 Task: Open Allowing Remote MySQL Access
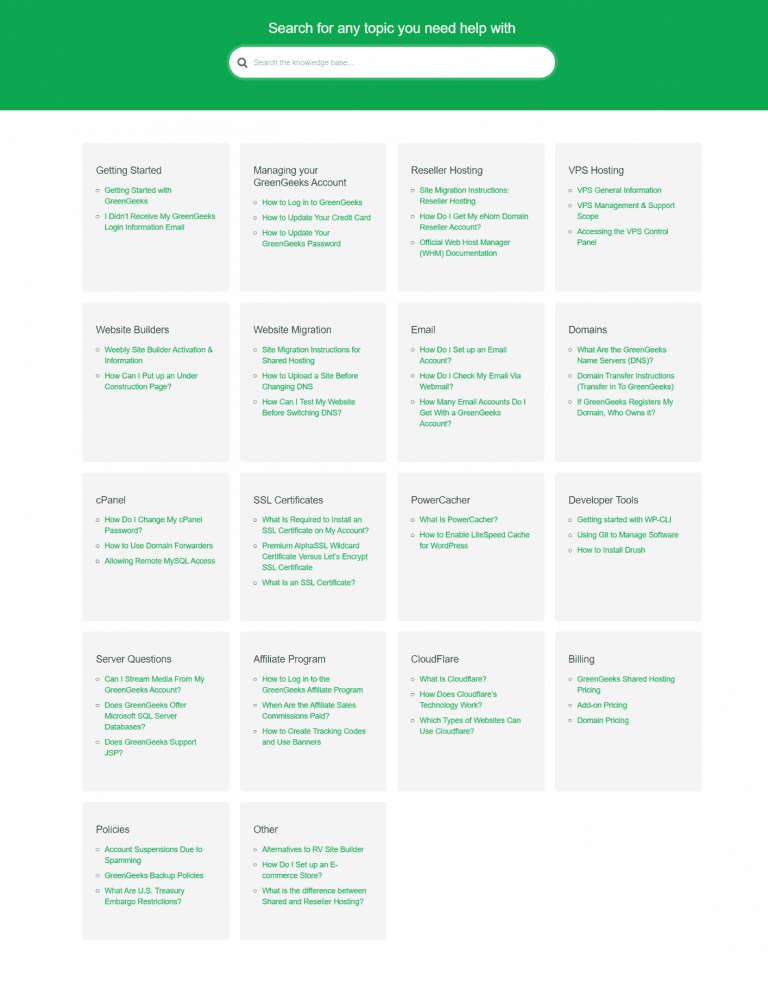[x=160, y=561]
